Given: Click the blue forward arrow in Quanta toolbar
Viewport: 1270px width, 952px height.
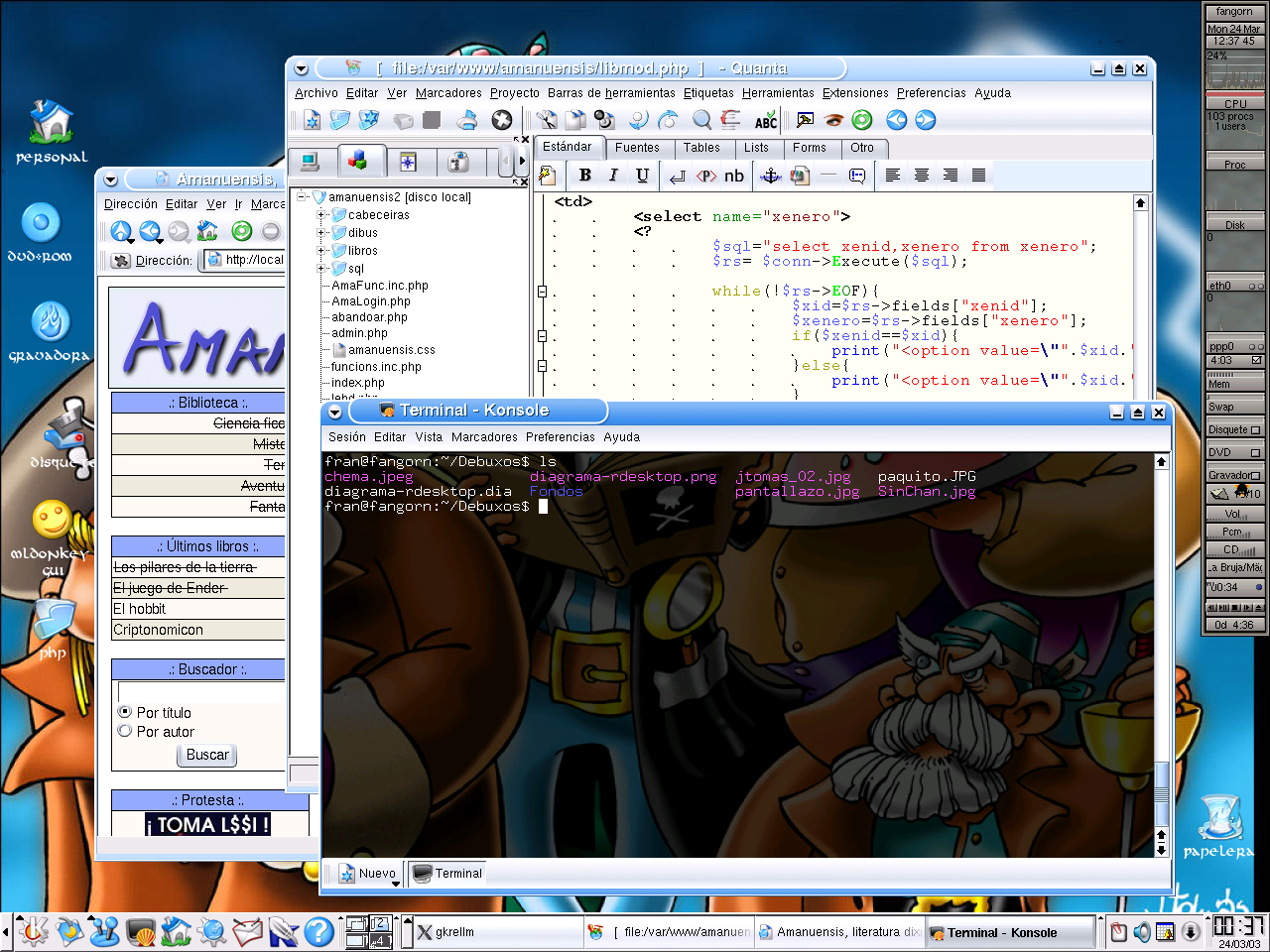Looking at the screenshot, I should pyautogui.click(x=925, y=120).
